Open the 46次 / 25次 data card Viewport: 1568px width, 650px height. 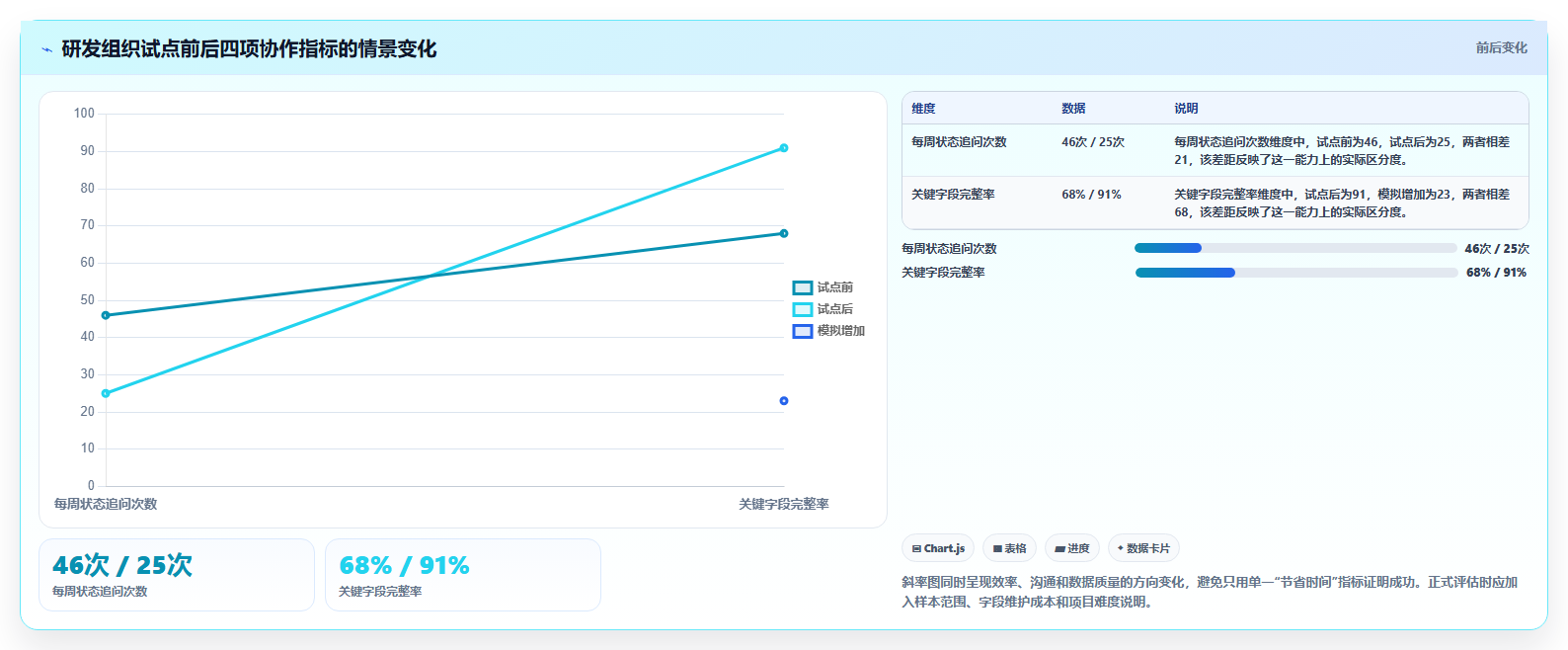point(177,575)
